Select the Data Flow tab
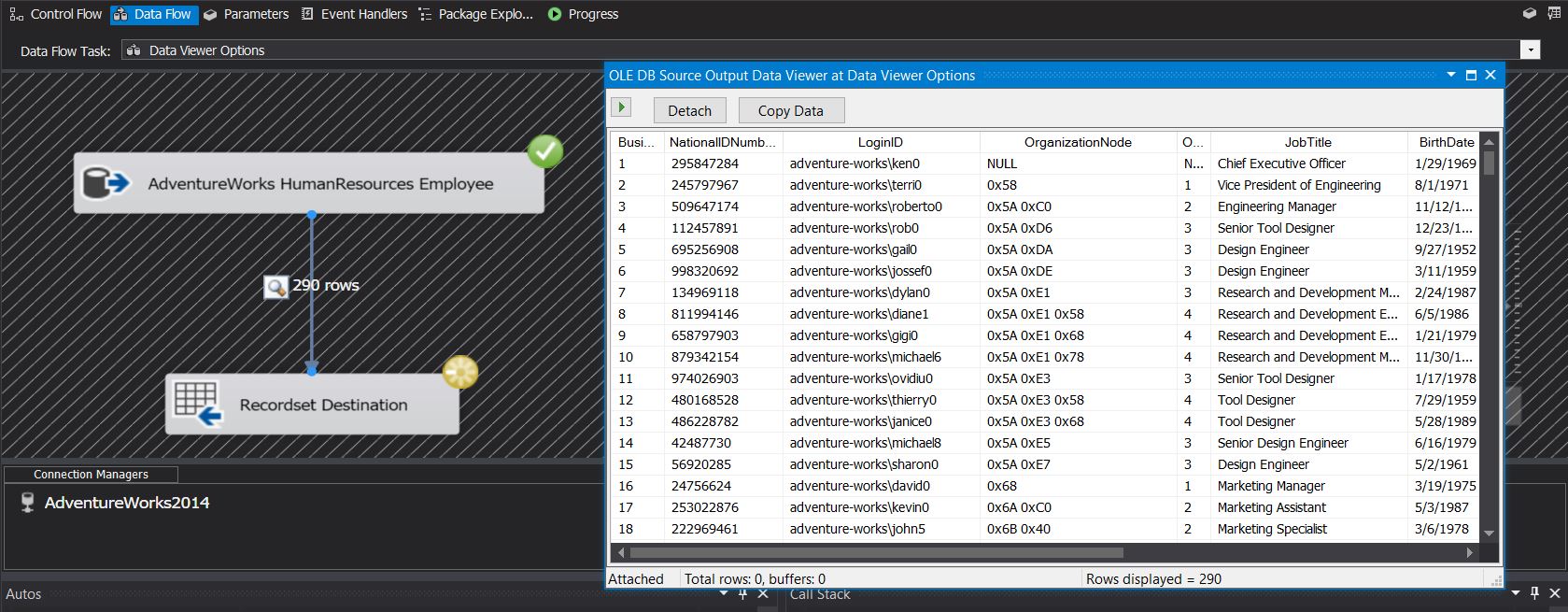The height and width of the screenshot is (612, 1568). pyautogui.click(x=153, y=14)
